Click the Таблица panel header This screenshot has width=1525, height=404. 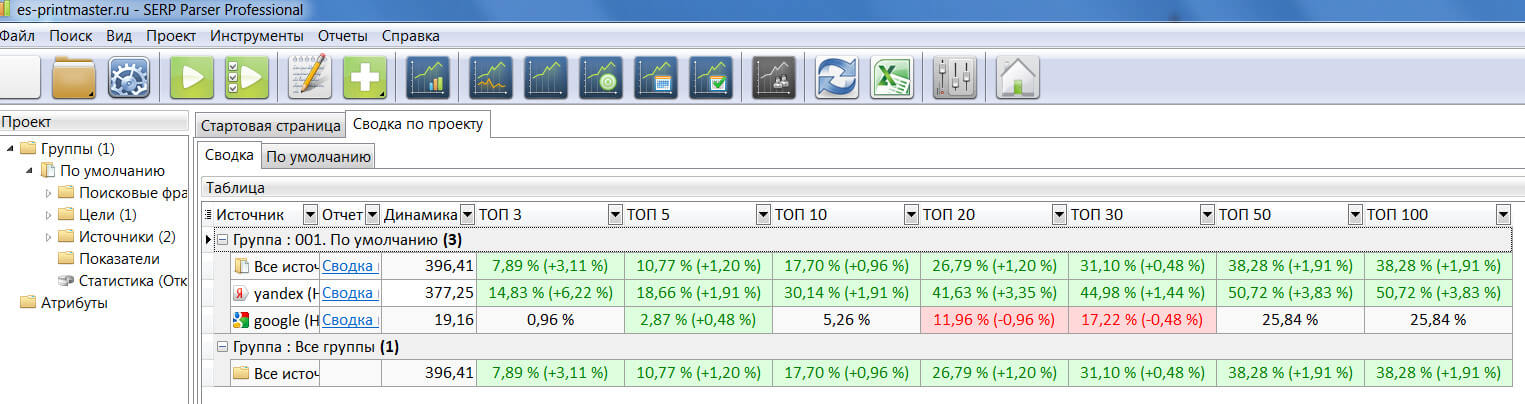click(862, 187)
